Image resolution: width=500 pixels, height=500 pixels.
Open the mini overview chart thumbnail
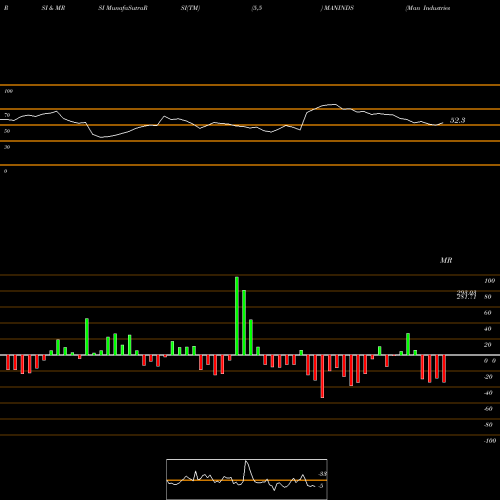247,479
